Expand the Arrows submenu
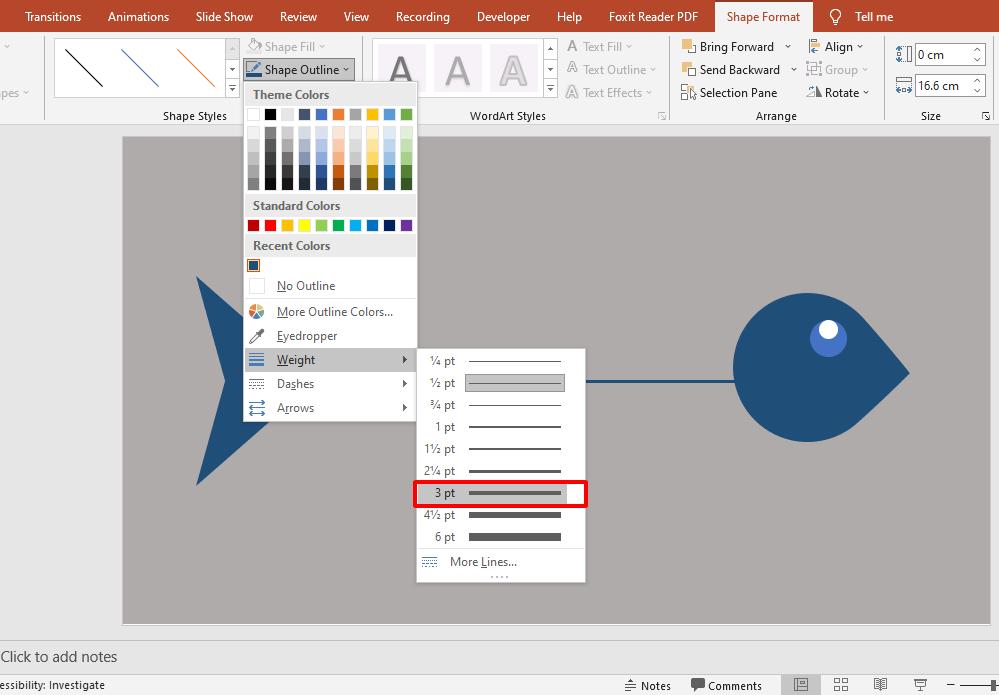Image resolution: width=999 pixels, height=695 pixels. [x=295, y=407]
